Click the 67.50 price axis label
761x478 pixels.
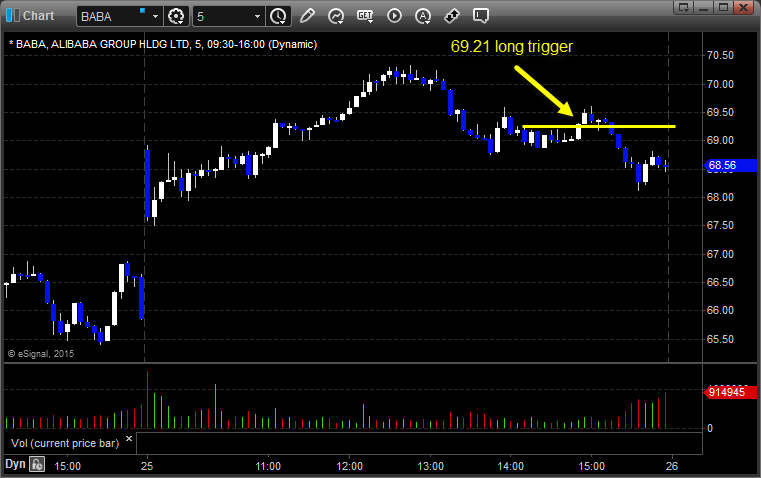(720, 225)
